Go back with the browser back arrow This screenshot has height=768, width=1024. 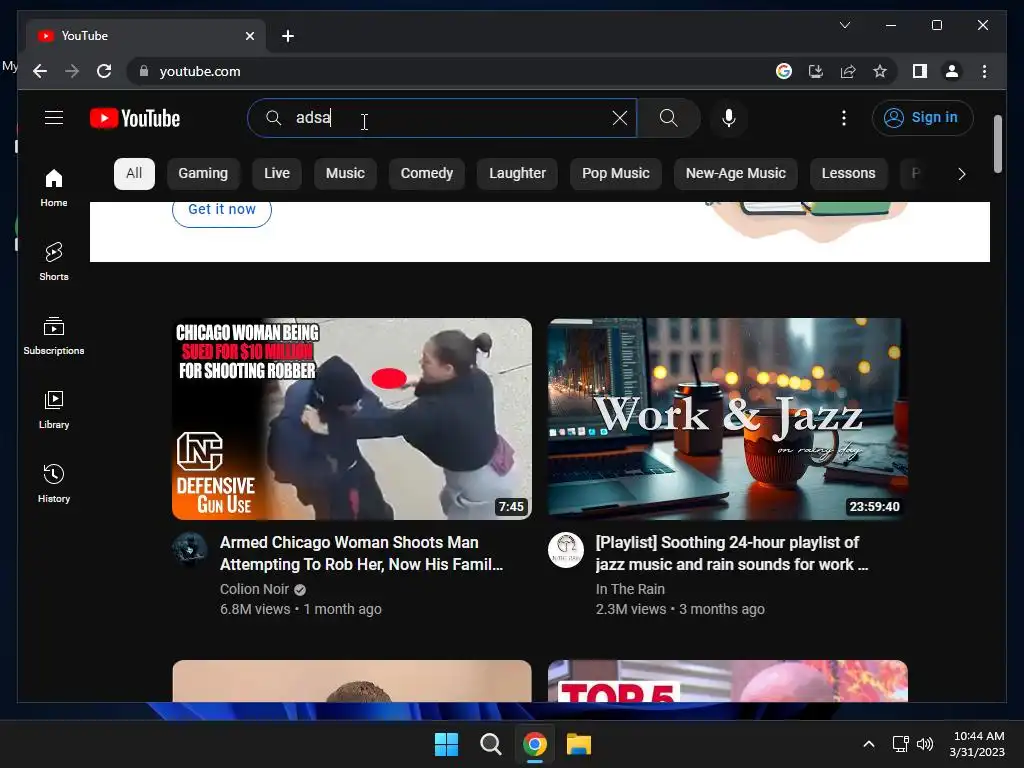[x=40, y=71]
